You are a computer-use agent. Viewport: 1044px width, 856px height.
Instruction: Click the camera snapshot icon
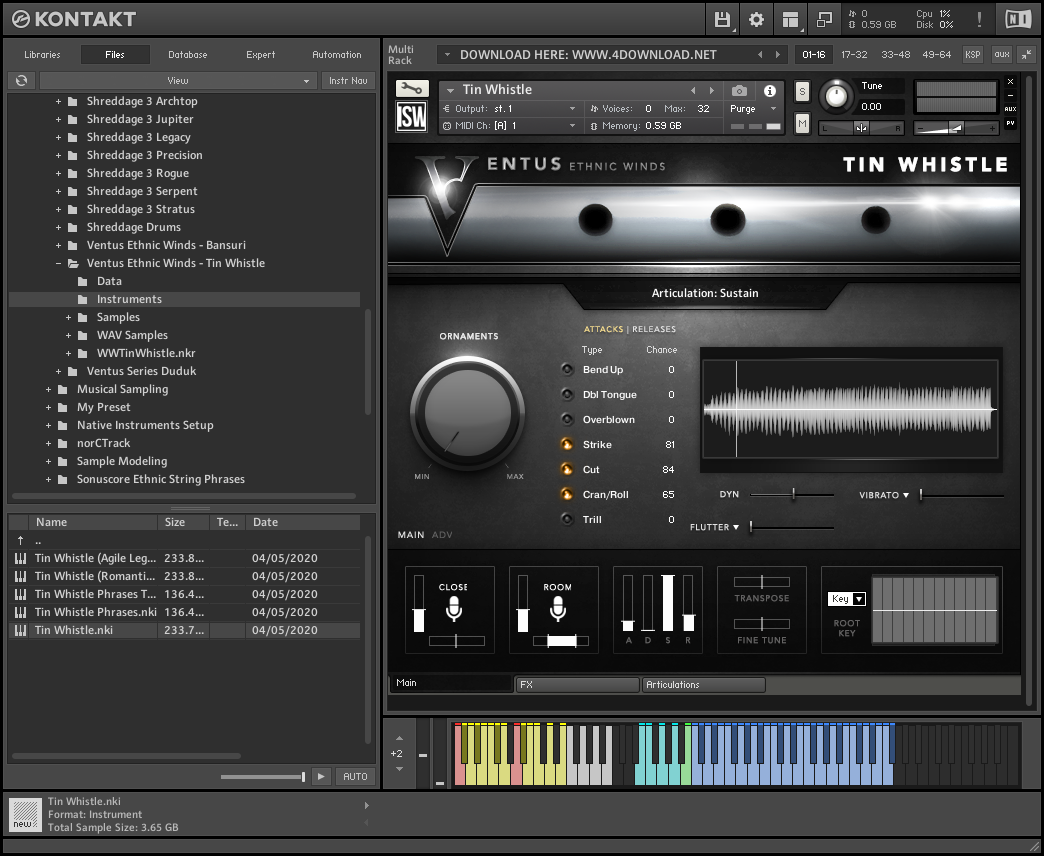click(x=739, y=90)
